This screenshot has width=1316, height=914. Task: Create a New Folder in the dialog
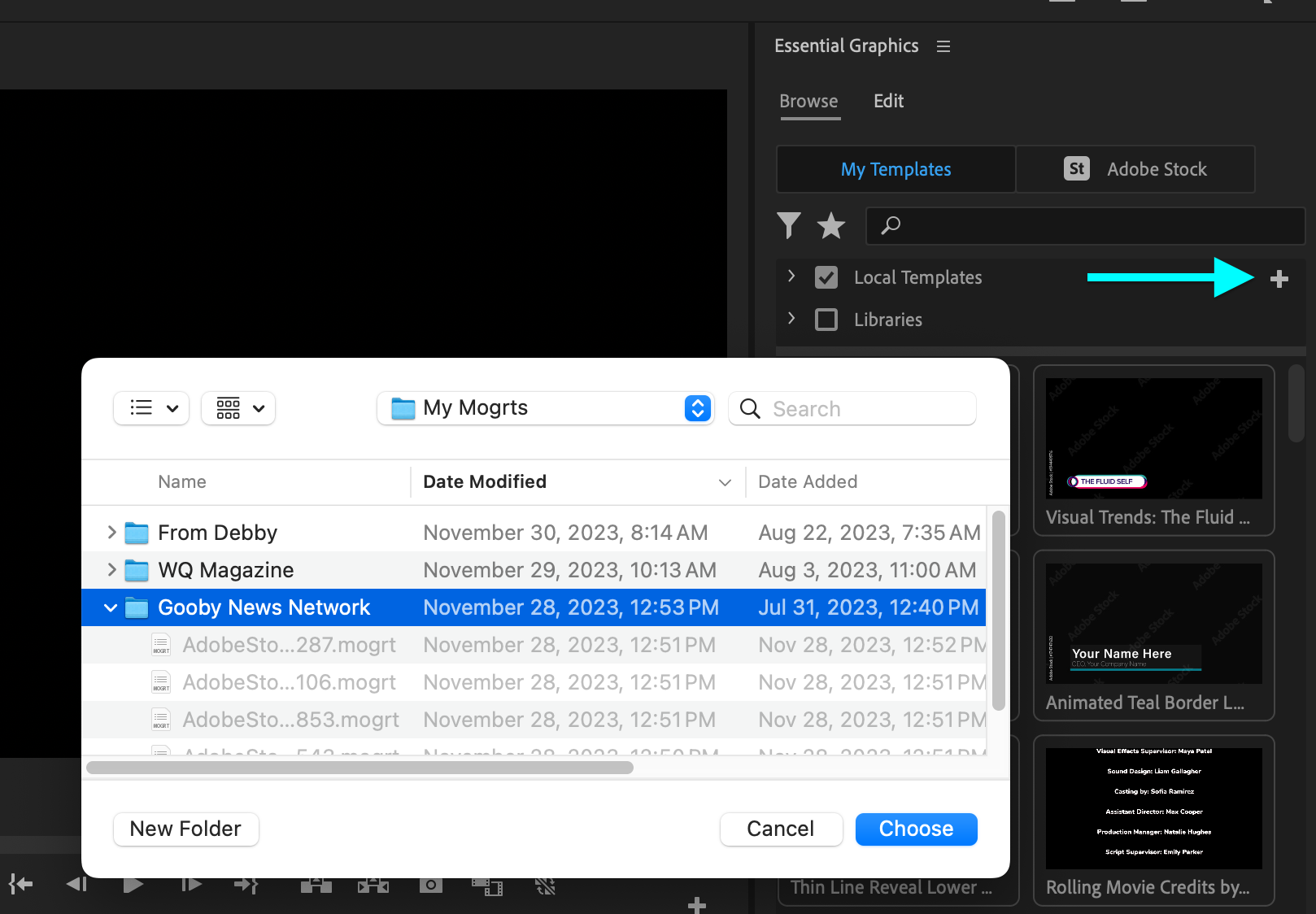(x=185, y=829)
